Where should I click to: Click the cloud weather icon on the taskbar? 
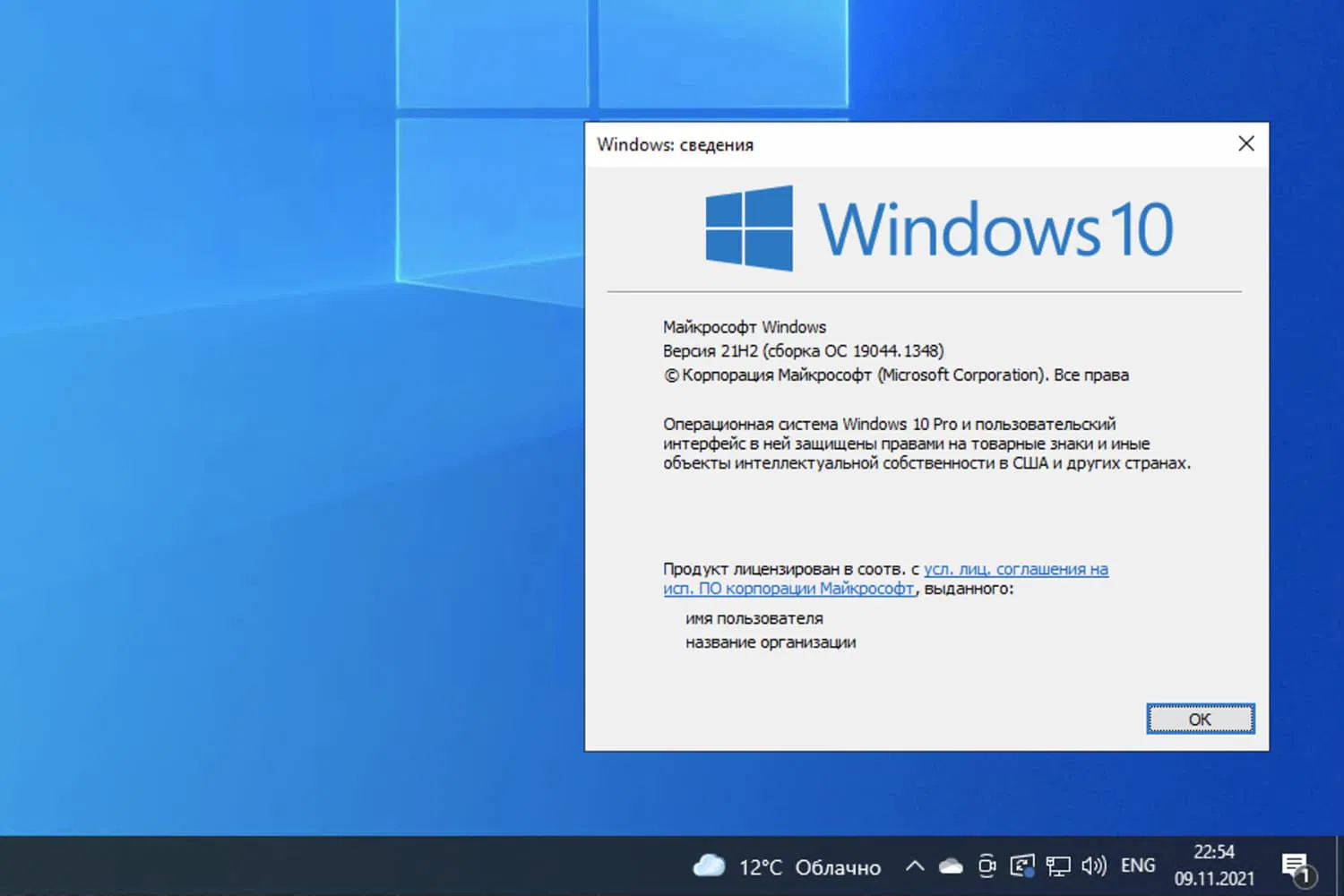coord(709,866)
